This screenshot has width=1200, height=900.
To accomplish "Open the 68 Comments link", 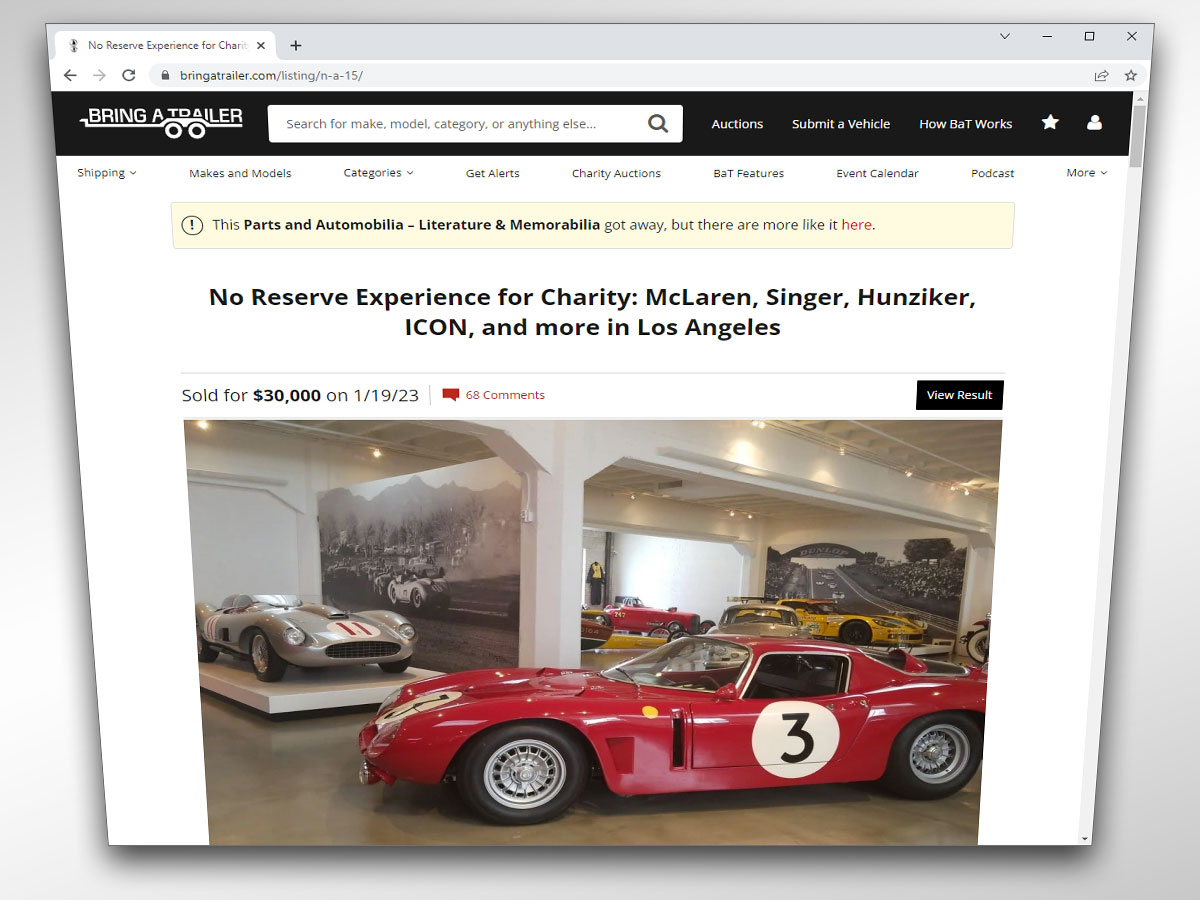I will pos(505,395).
